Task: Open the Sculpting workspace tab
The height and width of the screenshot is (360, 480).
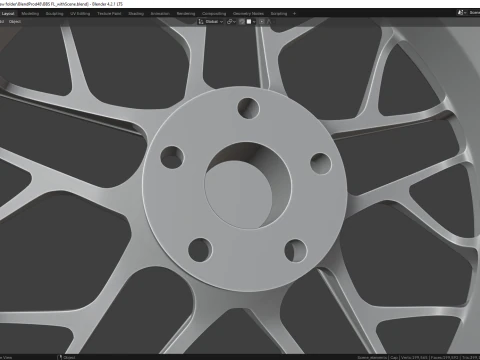Action: pyautogui.click(x=54, y=14)
